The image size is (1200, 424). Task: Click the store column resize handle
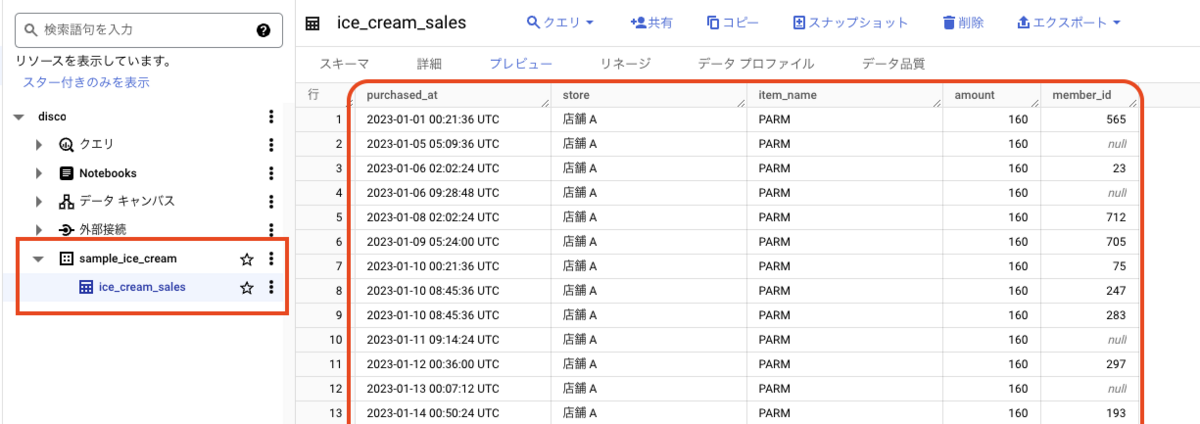coord(741,103)
